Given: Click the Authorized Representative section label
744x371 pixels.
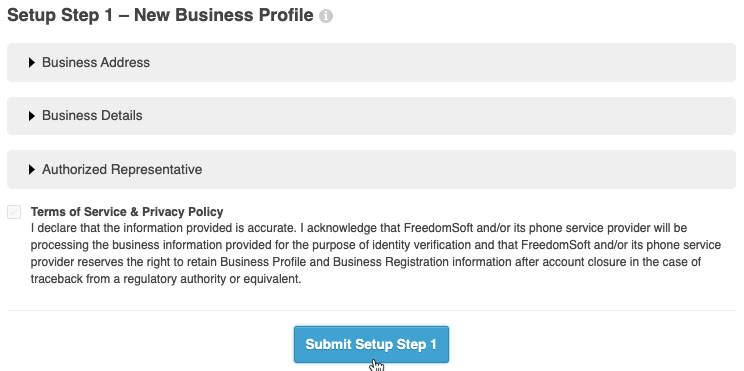Looking at the screenshot, I should coord(122,169).
